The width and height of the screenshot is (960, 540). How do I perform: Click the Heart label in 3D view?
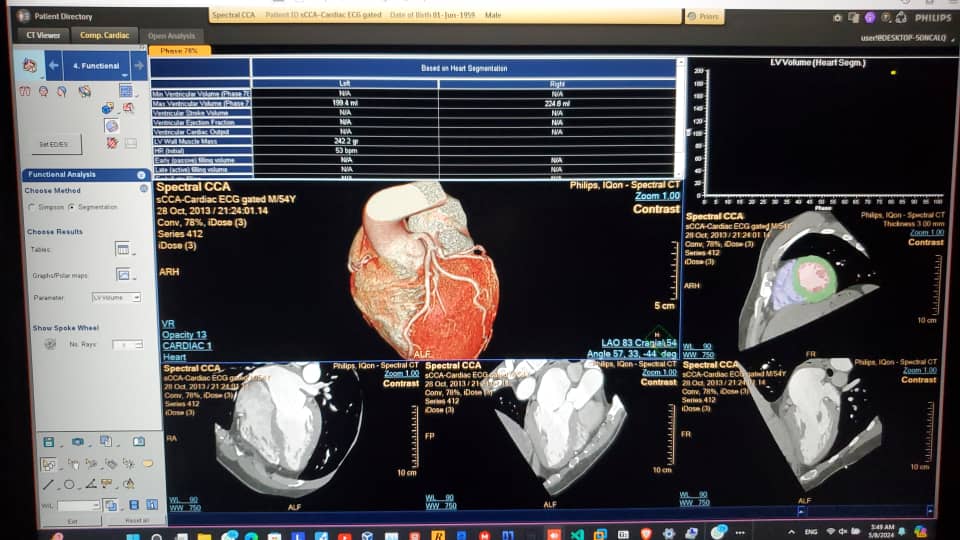point(174,357)
